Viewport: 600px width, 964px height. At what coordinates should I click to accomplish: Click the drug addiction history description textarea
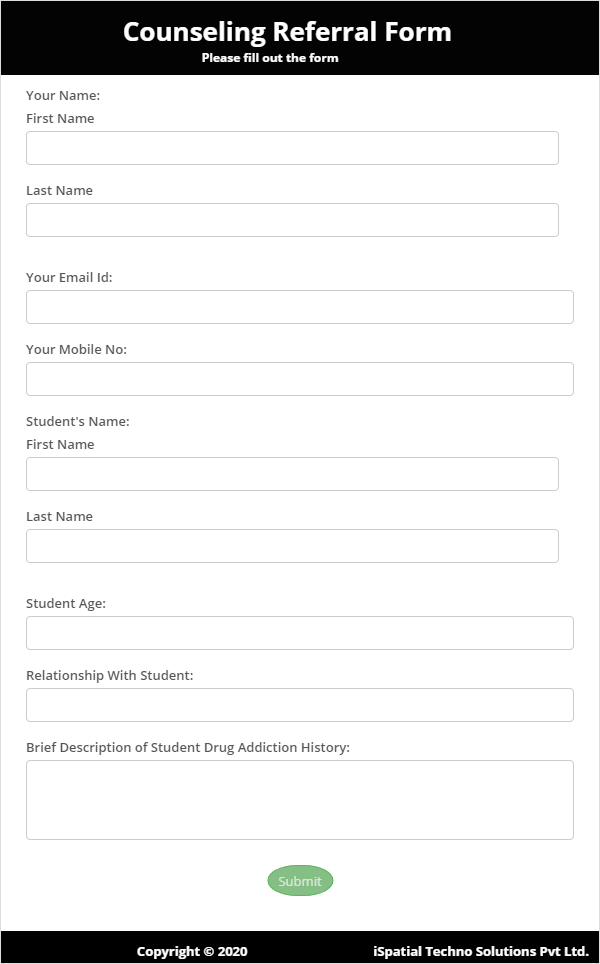tap(300, 800)
